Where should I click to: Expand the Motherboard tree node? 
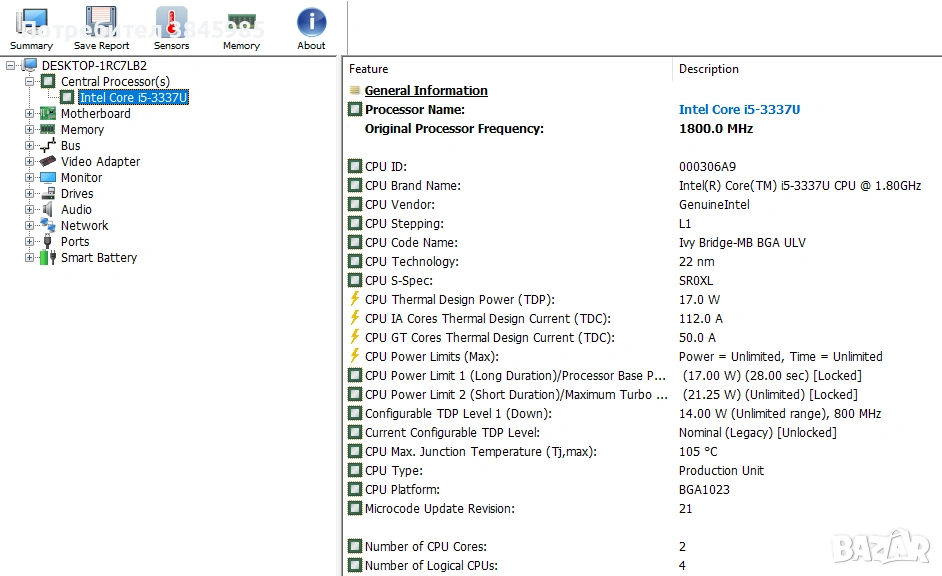tap(30, 114)
